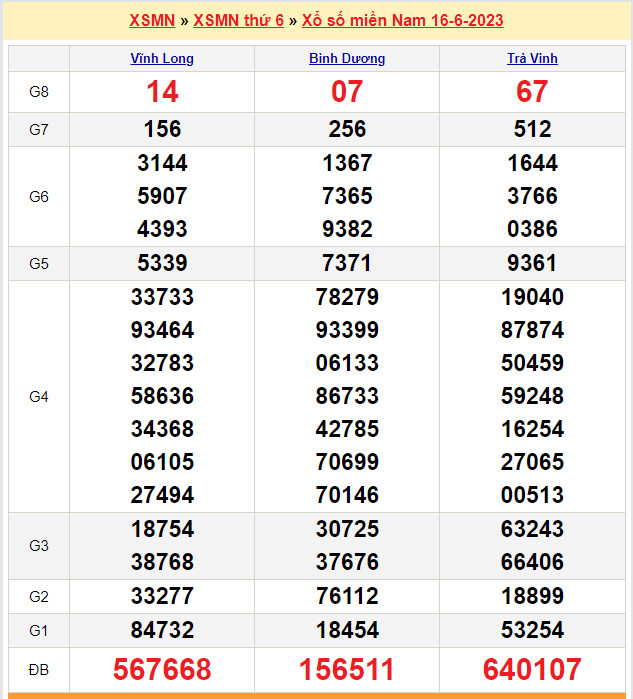
Task: Click Trà Vinh G8 number 67
Action: pyautogui.click(x=532, y=92)
